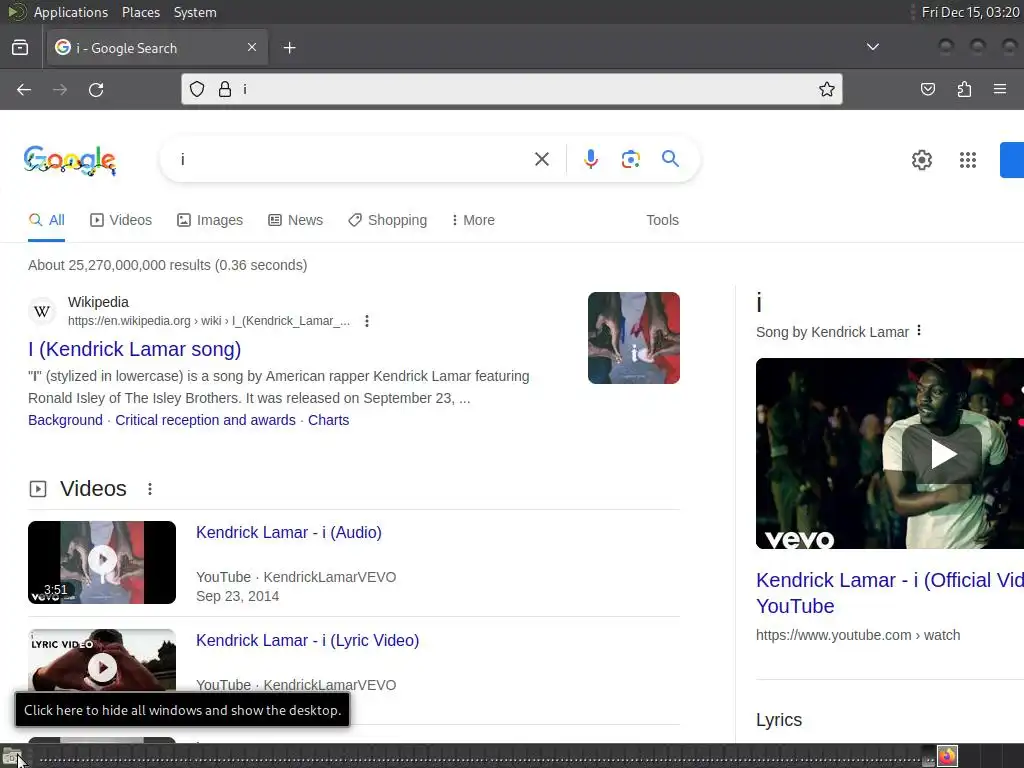The width and height of the screenshot is (1024, 768).
Task: Close the Google Search browser tab
Action: (252, 47)
